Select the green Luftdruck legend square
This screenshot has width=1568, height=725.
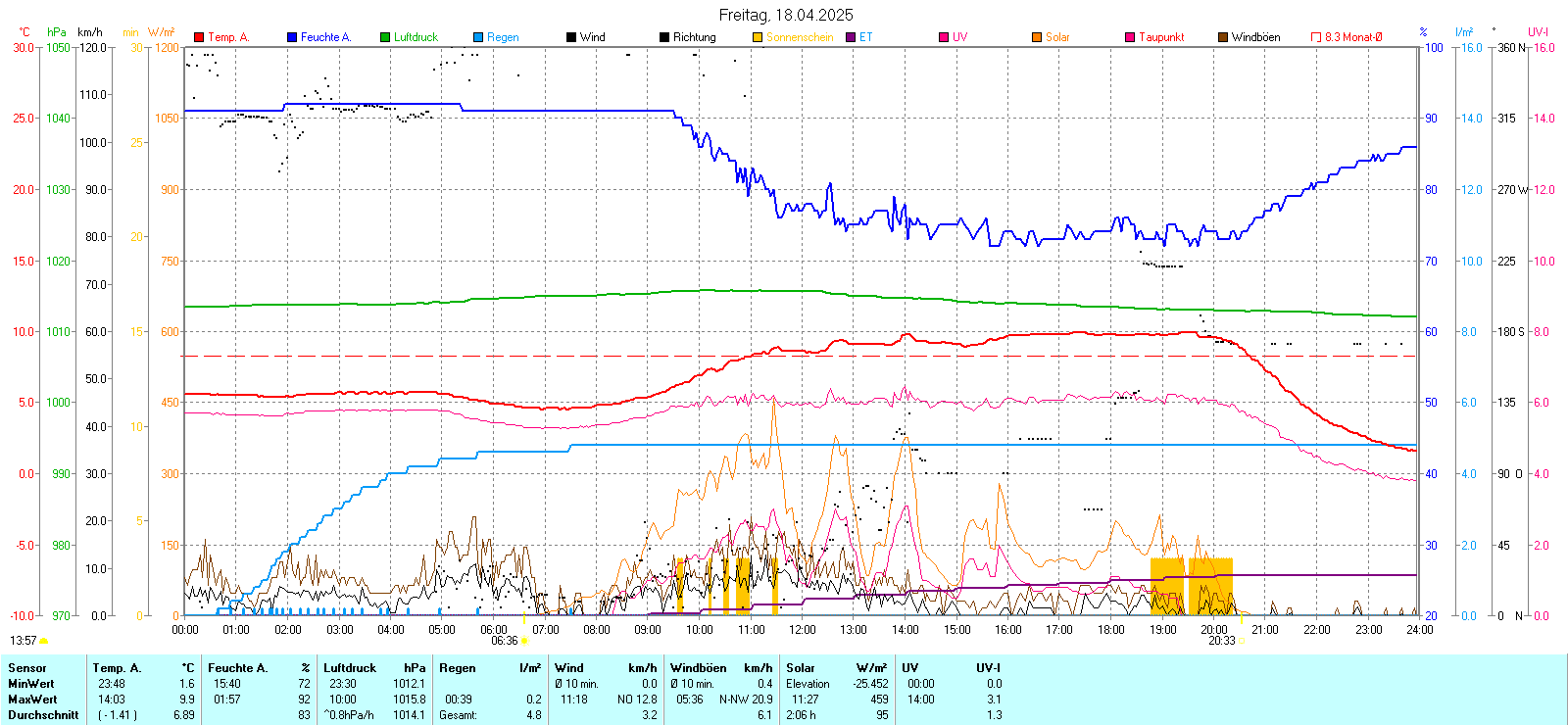(385, 37)
